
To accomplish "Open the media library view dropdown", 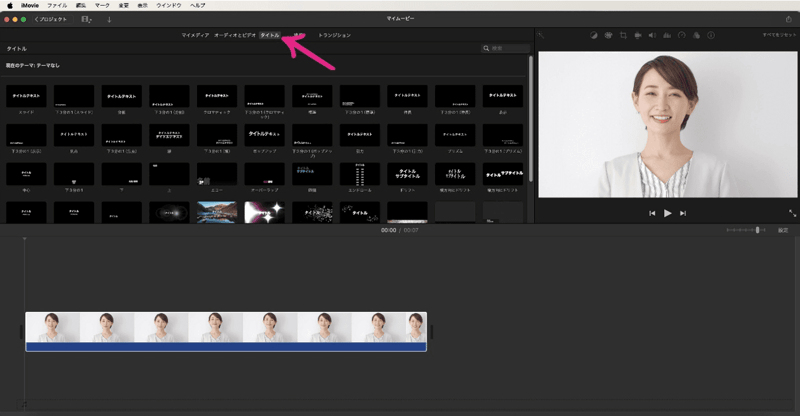I will [86, 19].
